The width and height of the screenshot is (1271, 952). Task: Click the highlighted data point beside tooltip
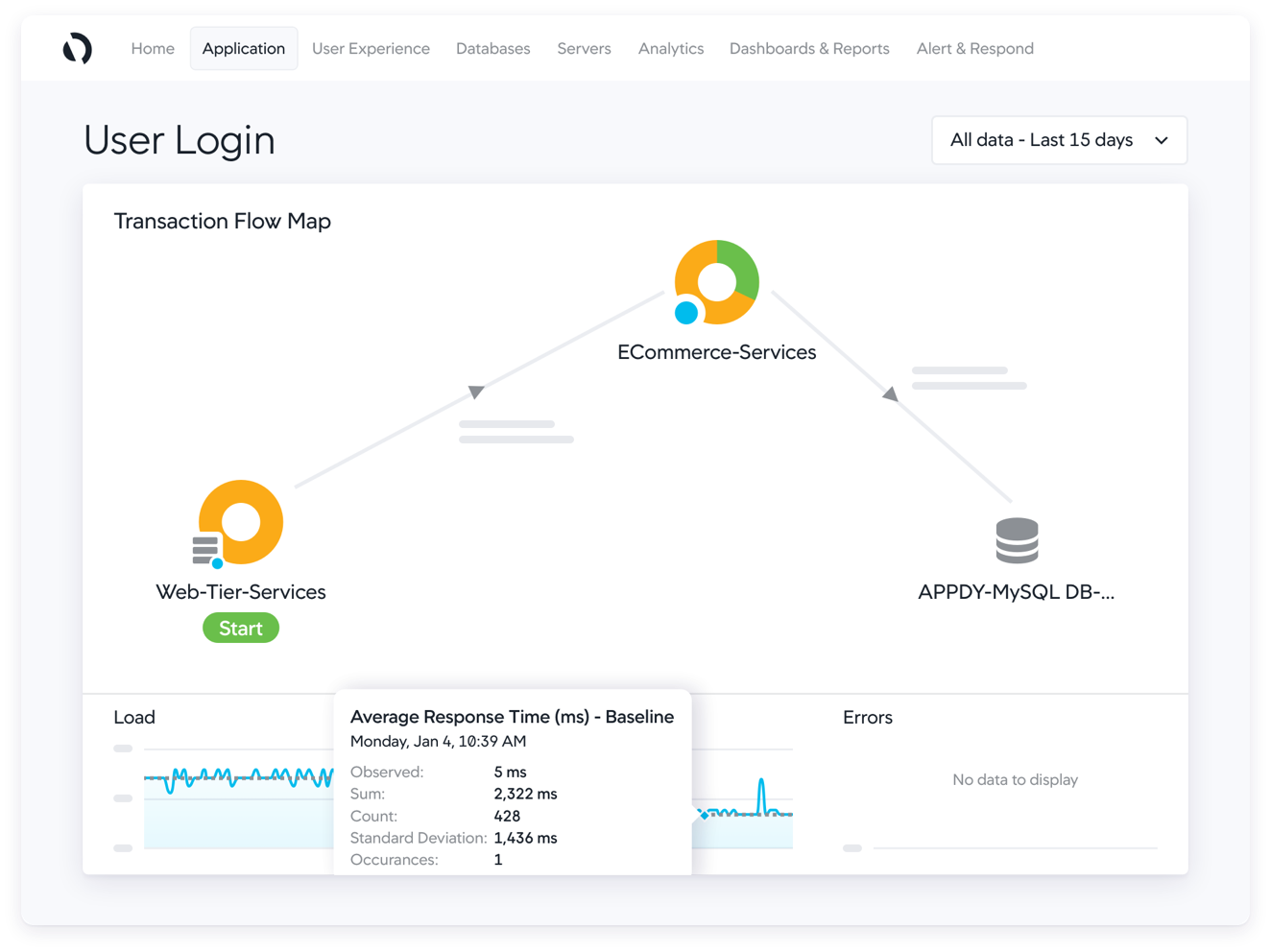click(704, 815)
